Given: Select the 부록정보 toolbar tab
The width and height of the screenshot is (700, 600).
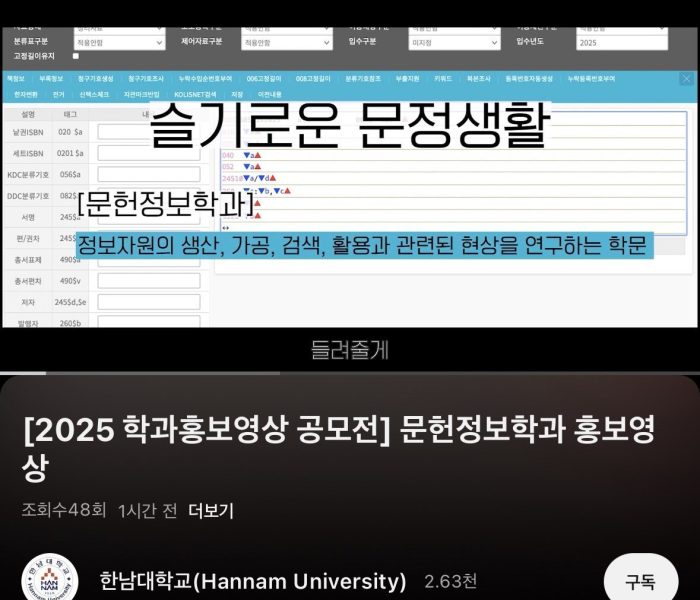Looking at the screenshot, I should (x=51, y=79).
